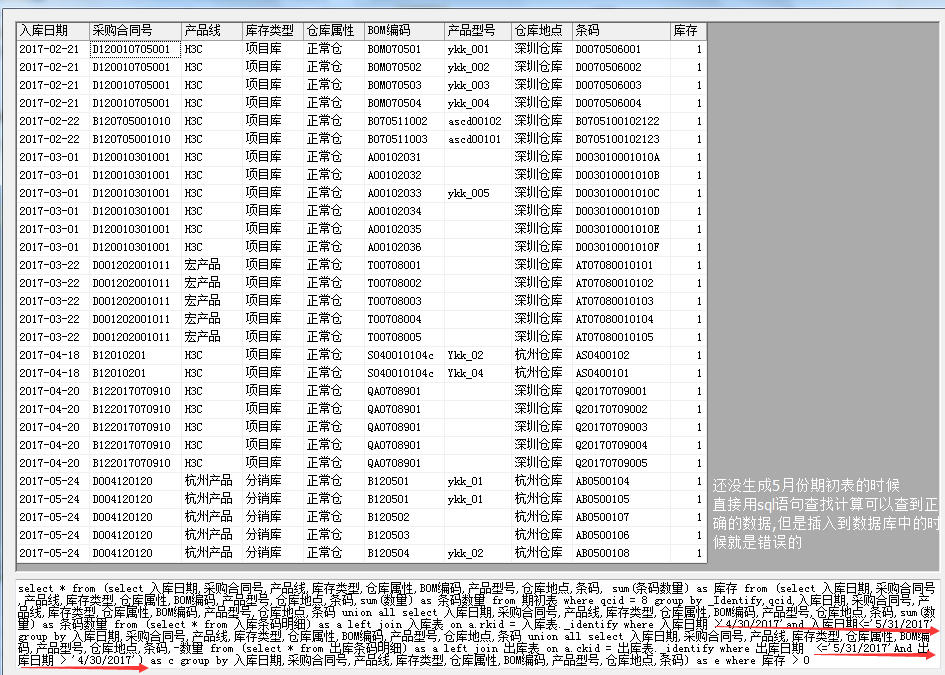Click the 库存 column header
The height and width of the screenshot is (675, 945).
point(688,31)
